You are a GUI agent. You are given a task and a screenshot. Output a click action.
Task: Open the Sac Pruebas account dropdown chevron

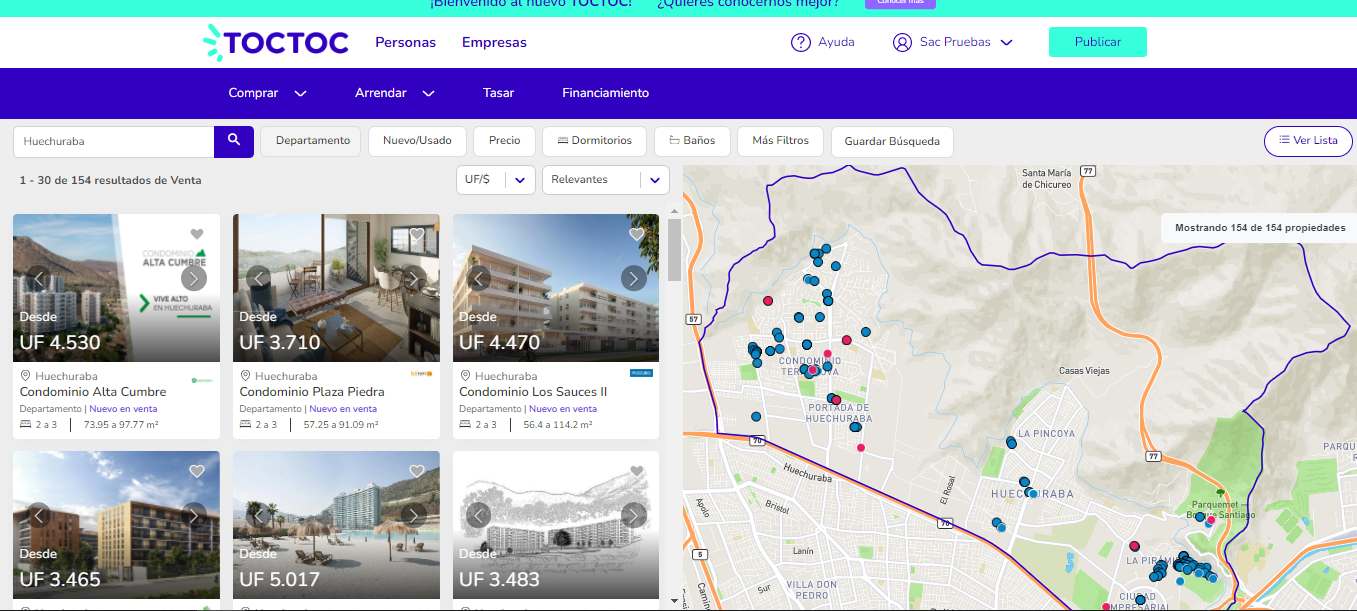pyautogui.click(x=1007, y=43)
